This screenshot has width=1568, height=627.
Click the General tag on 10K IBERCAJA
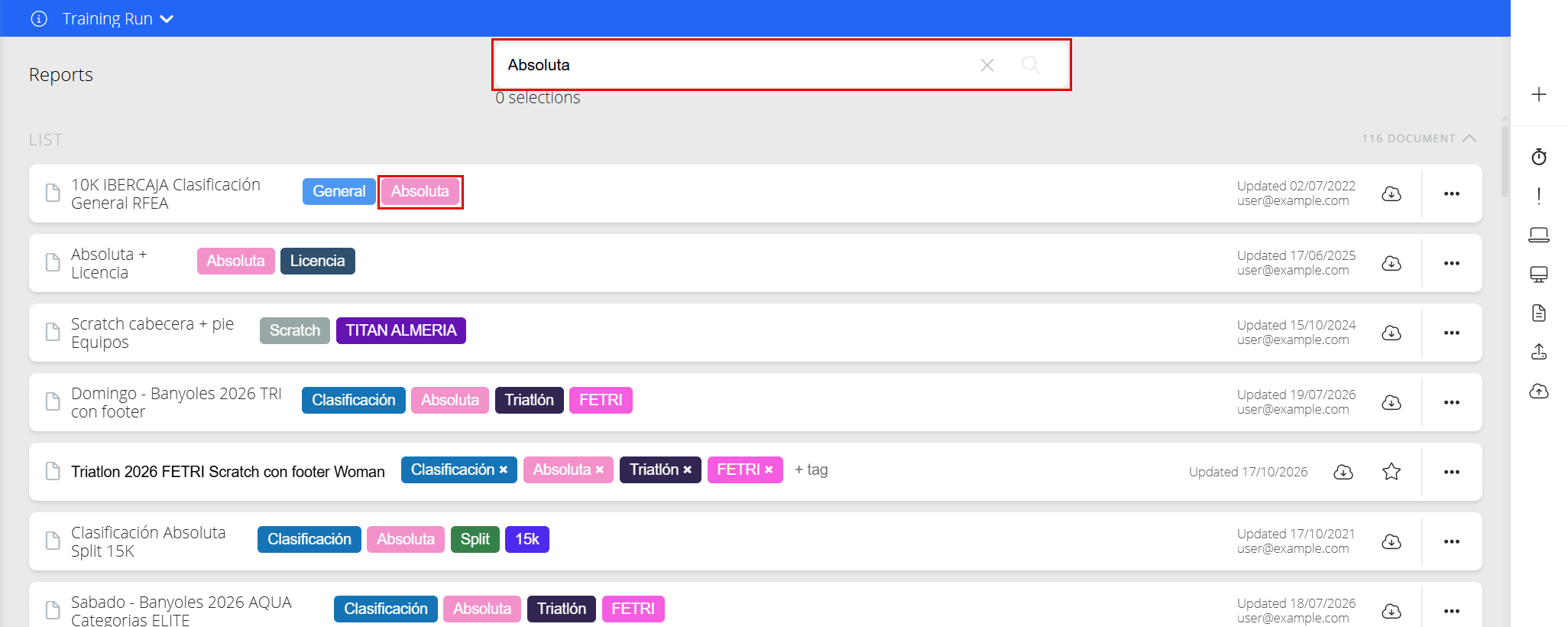pos(339,191)
